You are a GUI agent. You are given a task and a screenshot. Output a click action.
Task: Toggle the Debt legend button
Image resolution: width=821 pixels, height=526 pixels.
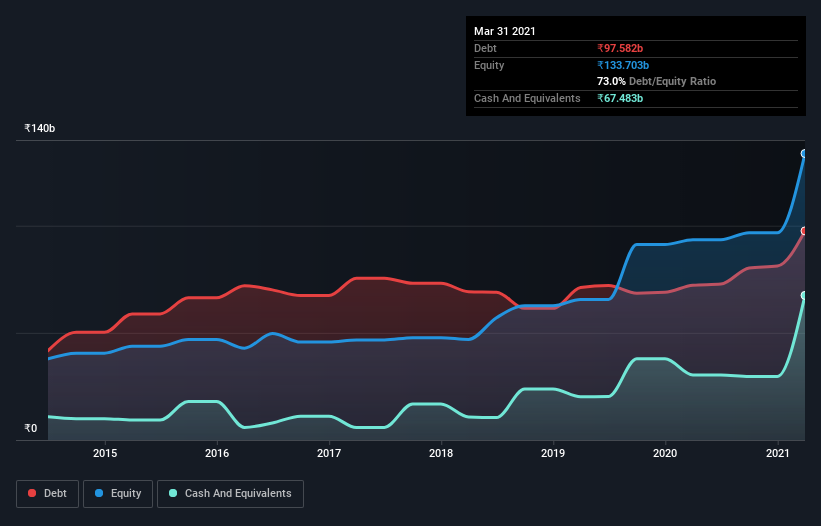click(48, 494)
